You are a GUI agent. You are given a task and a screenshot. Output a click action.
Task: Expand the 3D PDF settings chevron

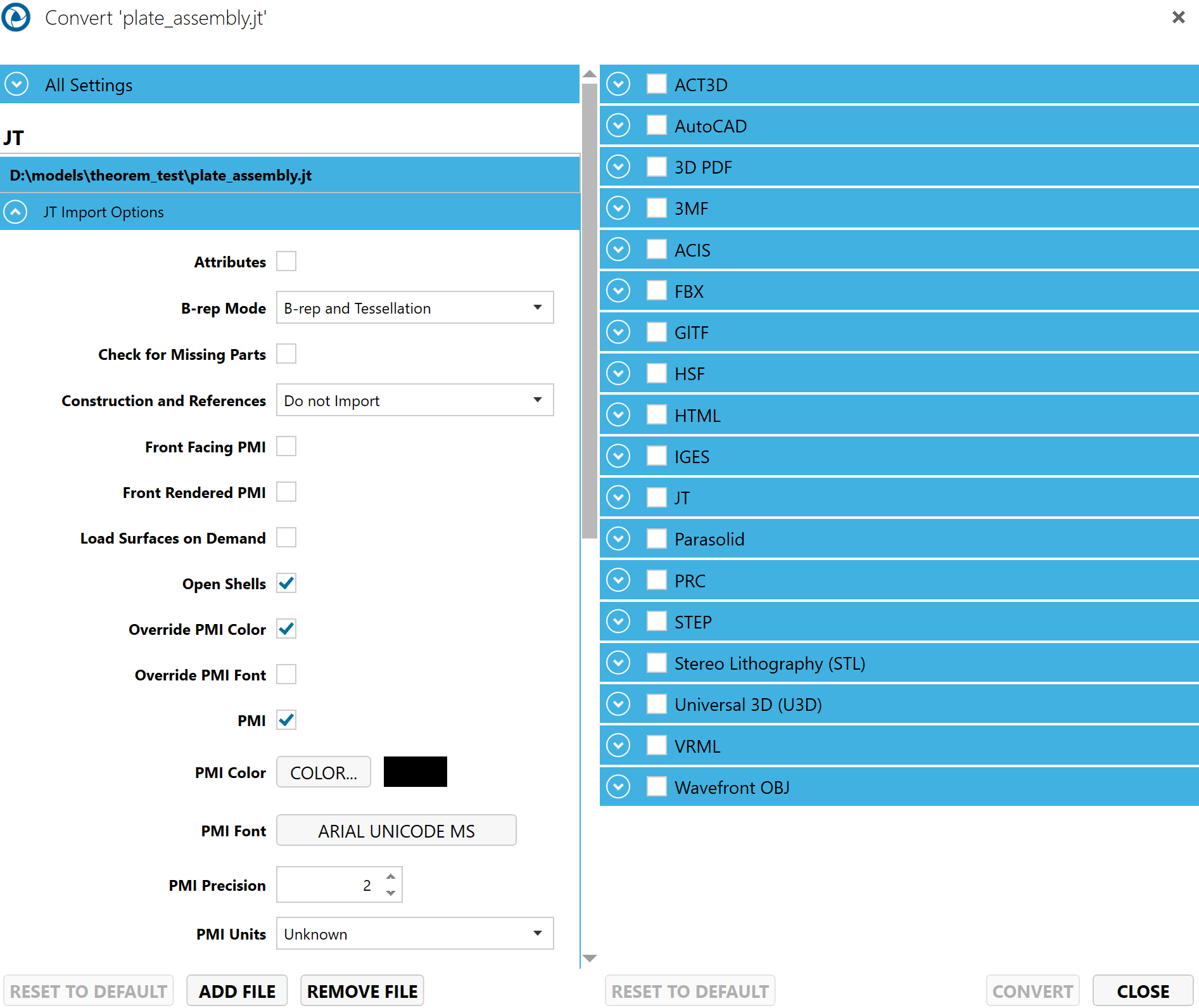tap(618, 167)
